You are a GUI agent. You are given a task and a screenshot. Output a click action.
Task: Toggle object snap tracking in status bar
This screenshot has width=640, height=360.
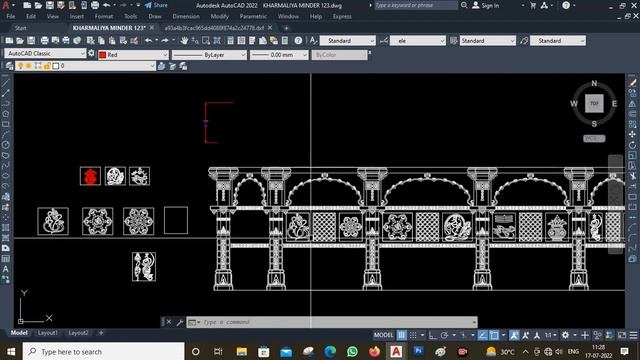[482, 335]
